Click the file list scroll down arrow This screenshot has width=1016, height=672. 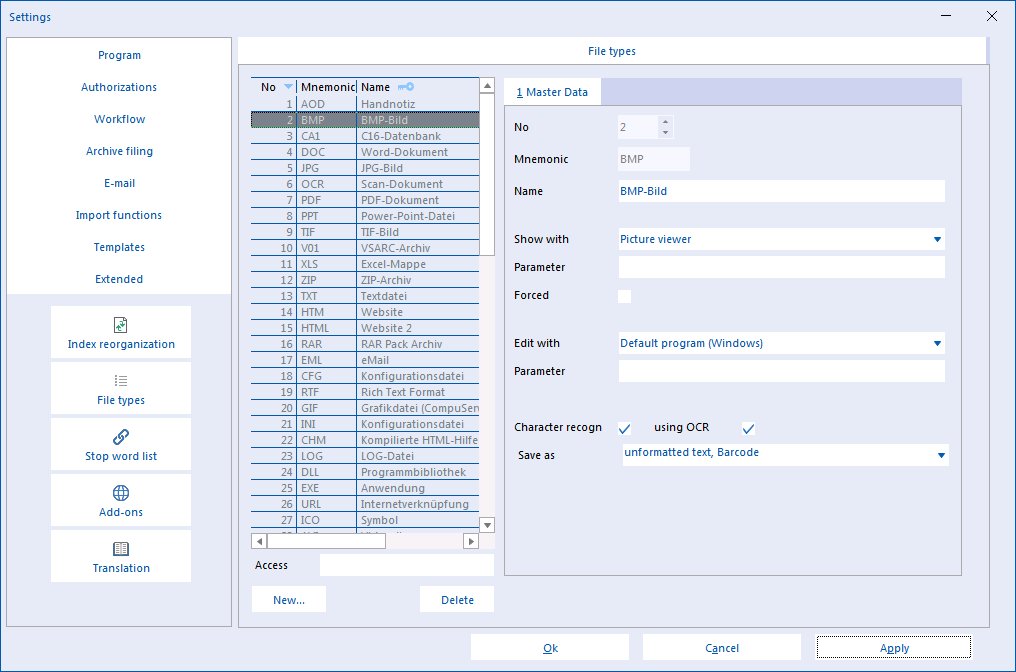coord(487,524)
